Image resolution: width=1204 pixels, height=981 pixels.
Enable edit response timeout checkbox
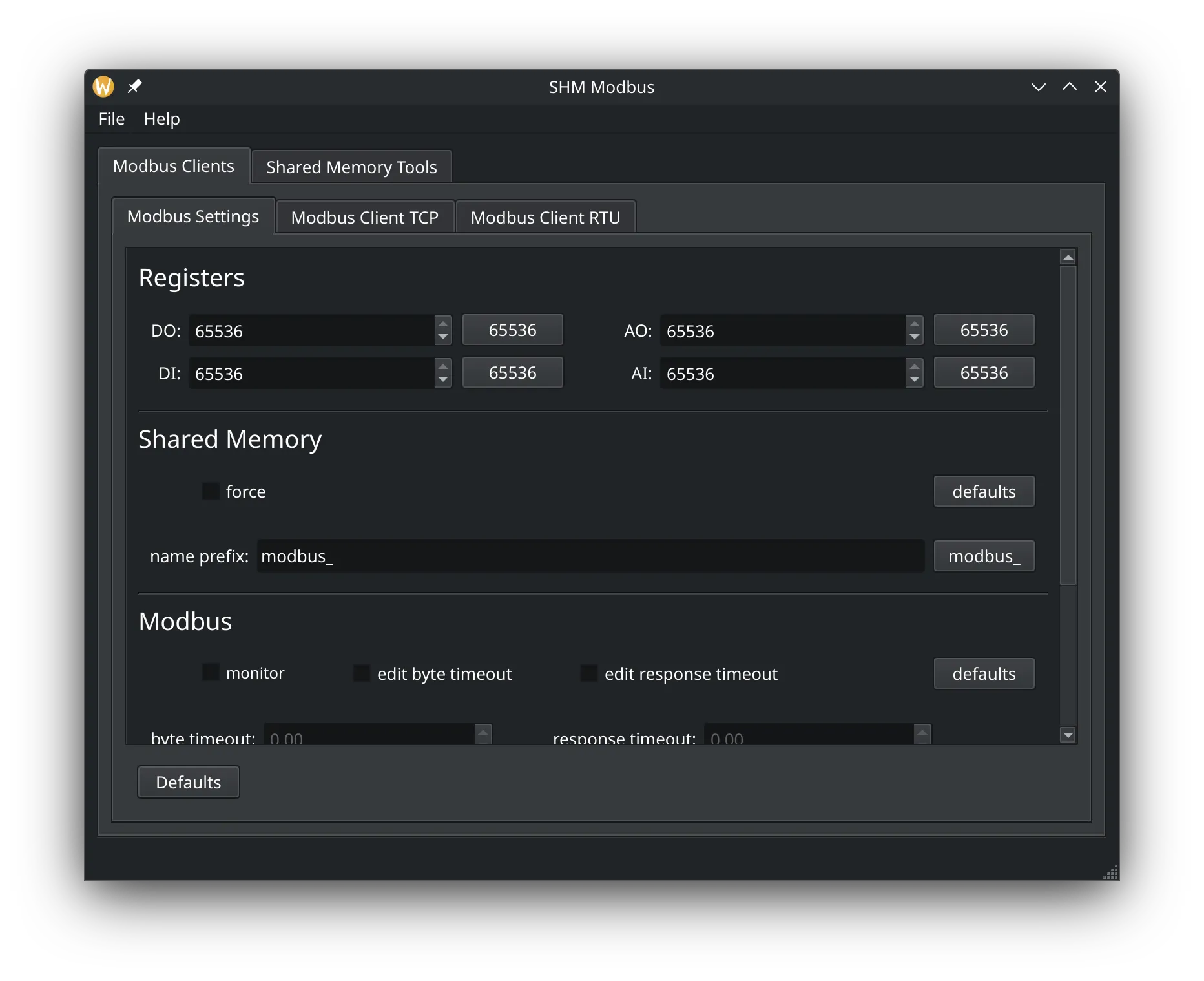coord(589,673)
